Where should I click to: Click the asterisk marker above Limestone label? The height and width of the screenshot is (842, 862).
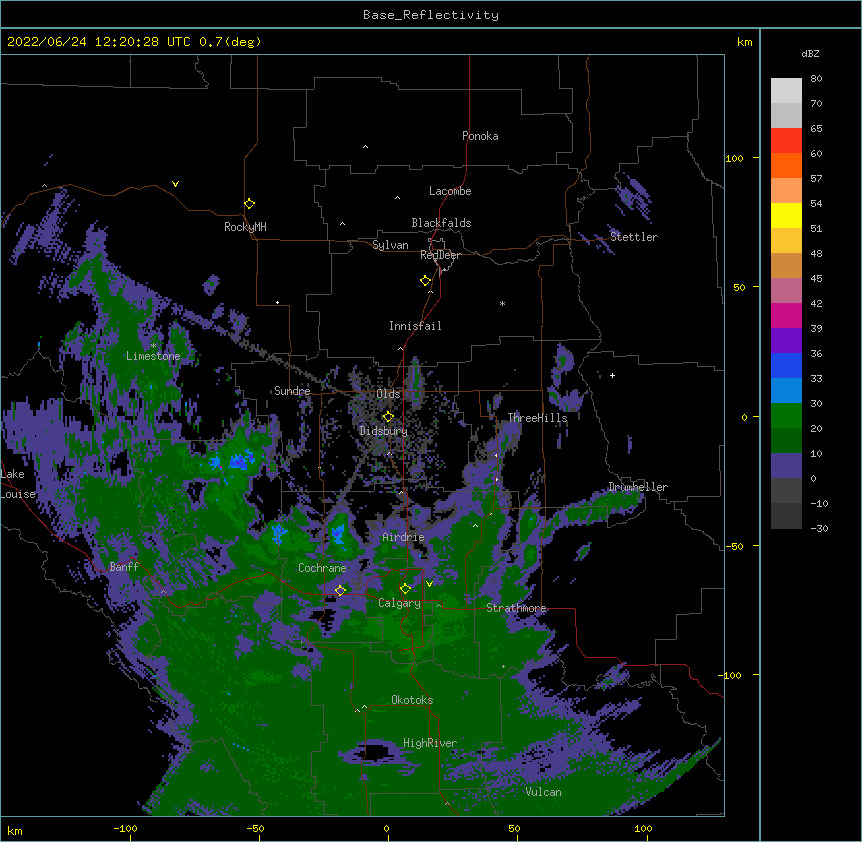(x=153, y=345)
